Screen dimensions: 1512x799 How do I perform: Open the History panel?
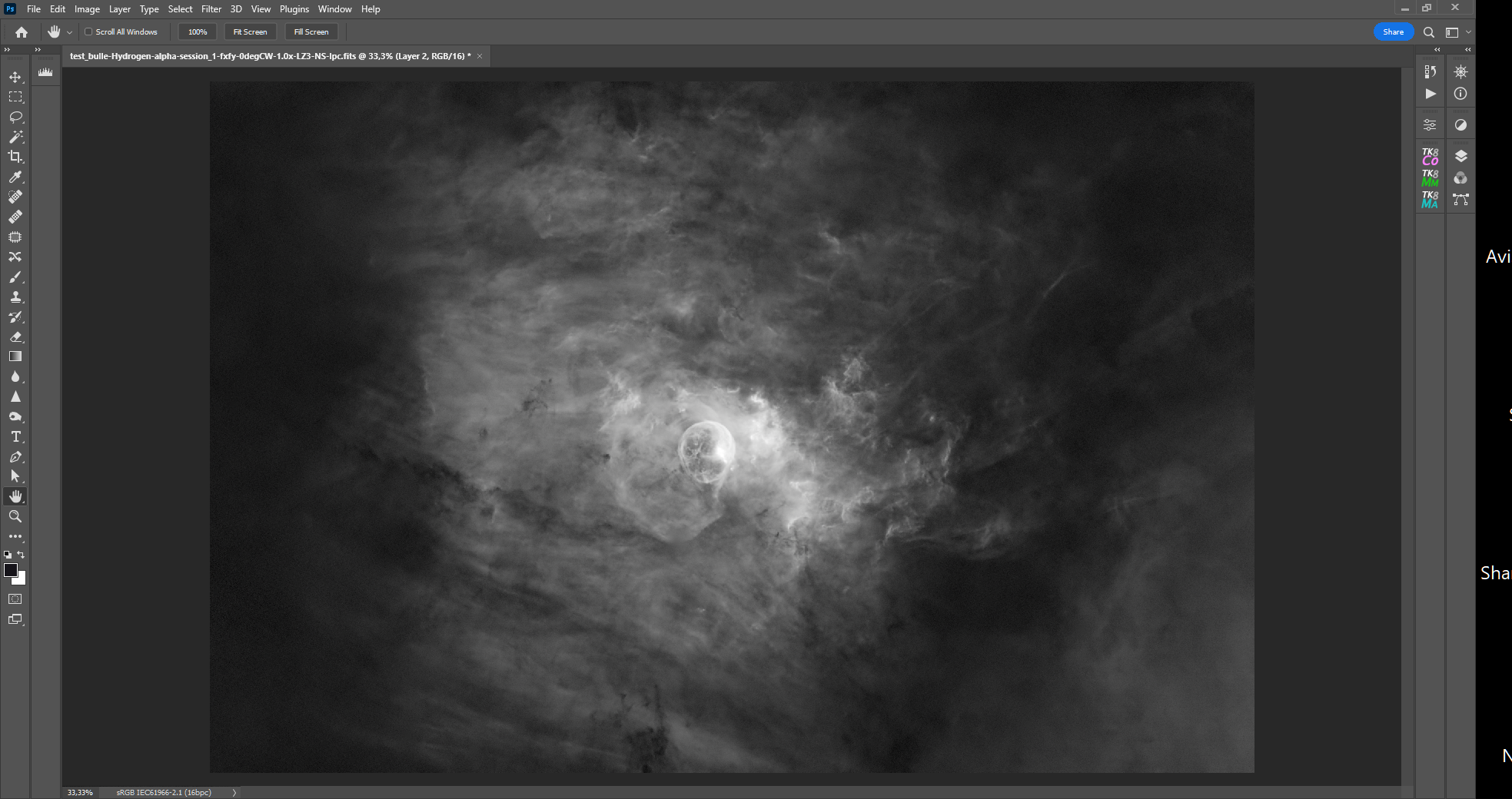1430,71
